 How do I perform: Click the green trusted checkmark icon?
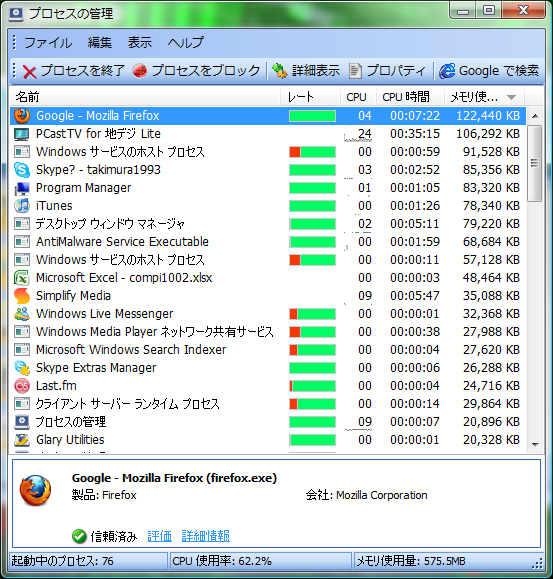(x=79, y=536)
